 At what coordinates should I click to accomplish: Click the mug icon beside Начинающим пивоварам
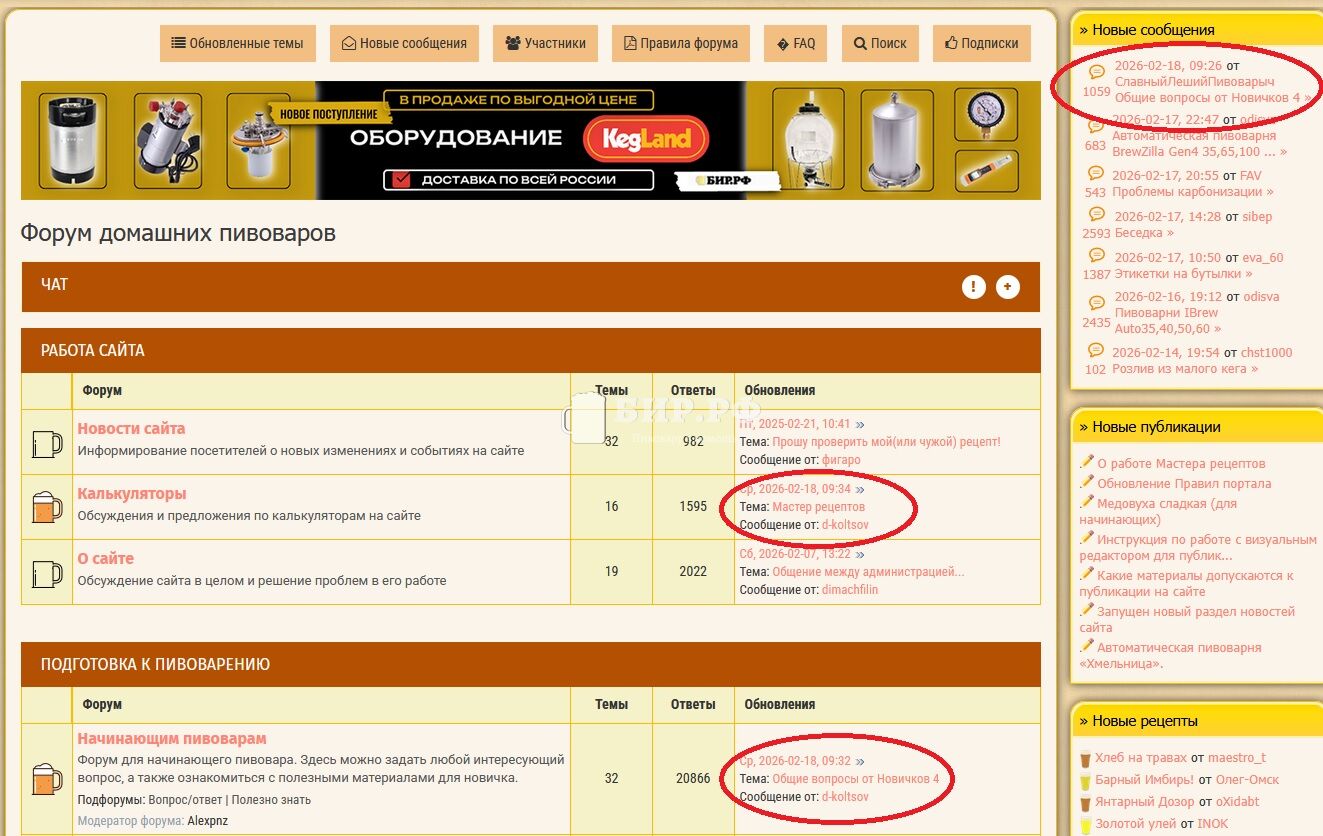pyautogui.click(x=47, y=778)
